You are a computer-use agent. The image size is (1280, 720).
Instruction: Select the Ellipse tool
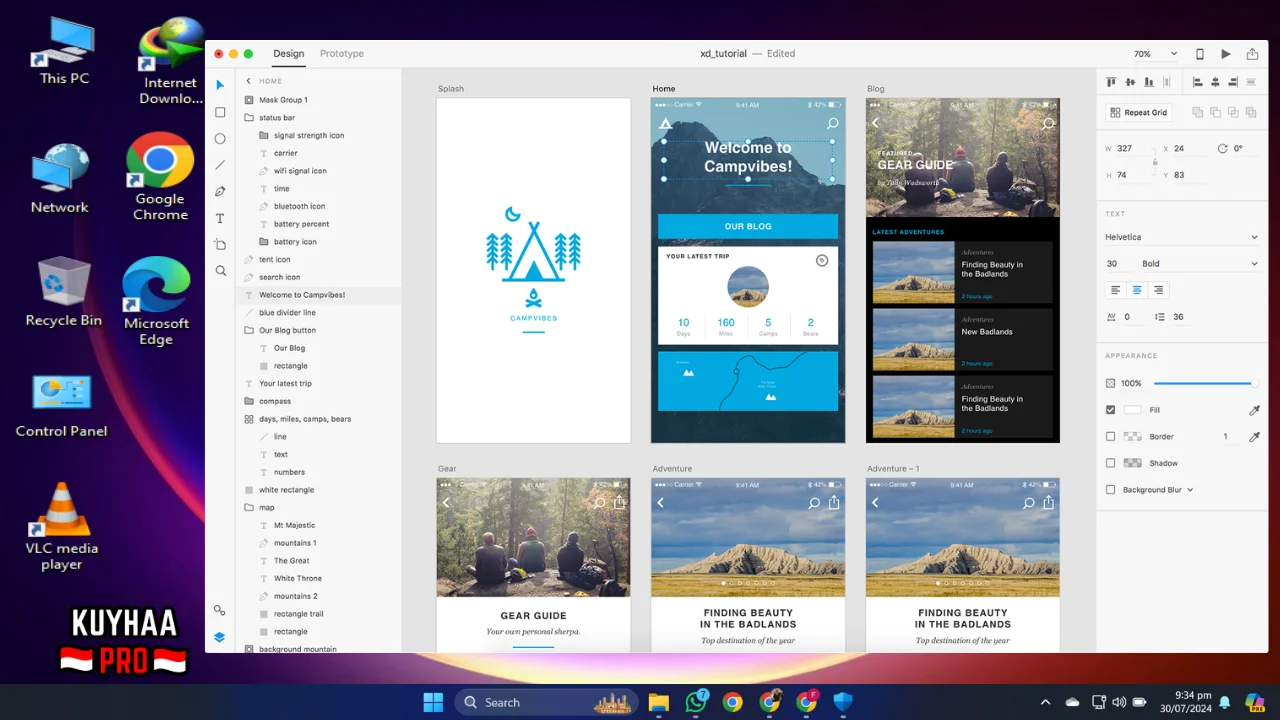(220, 139)
